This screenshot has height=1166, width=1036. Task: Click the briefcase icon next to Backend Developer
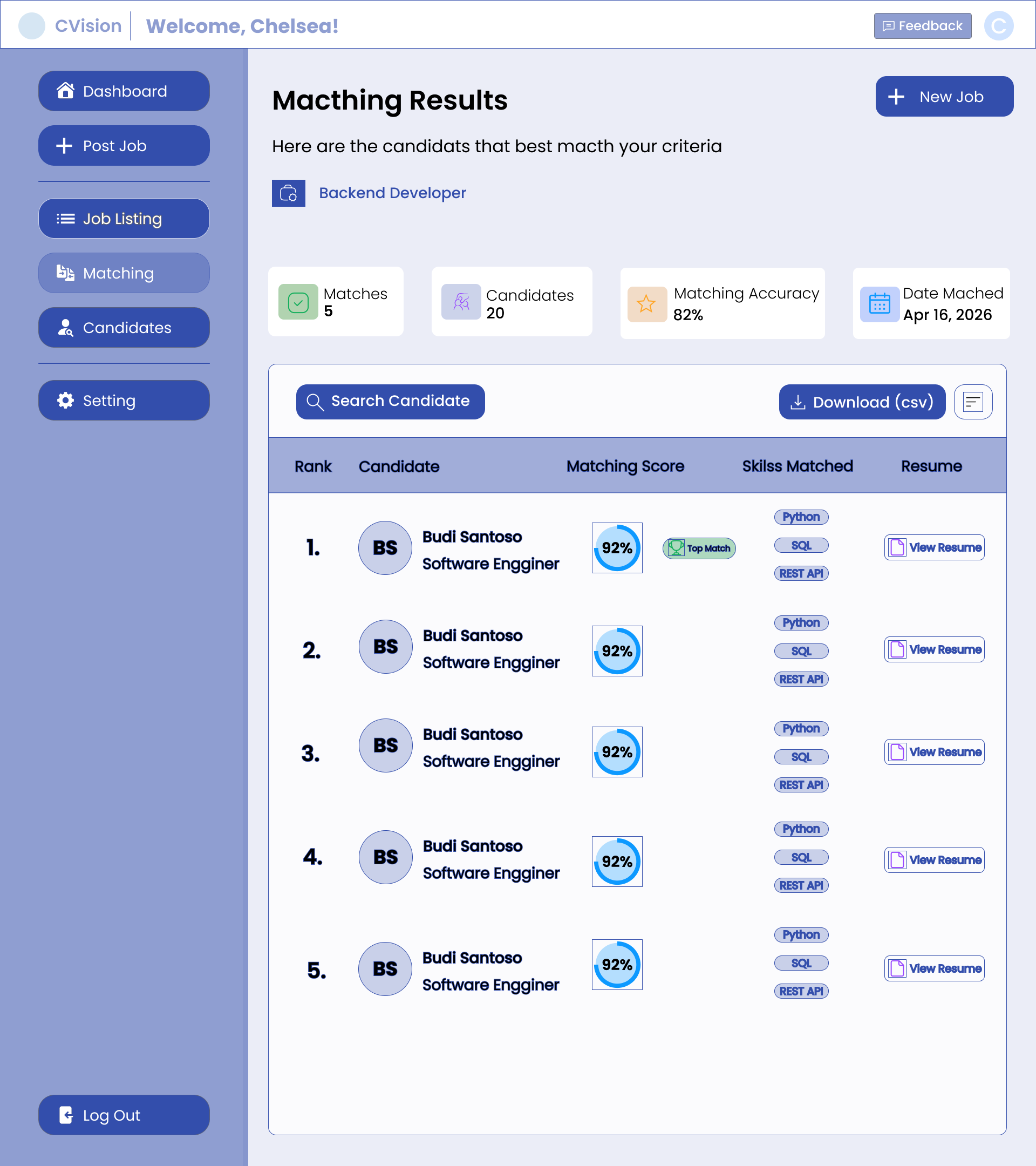point(289,193)
